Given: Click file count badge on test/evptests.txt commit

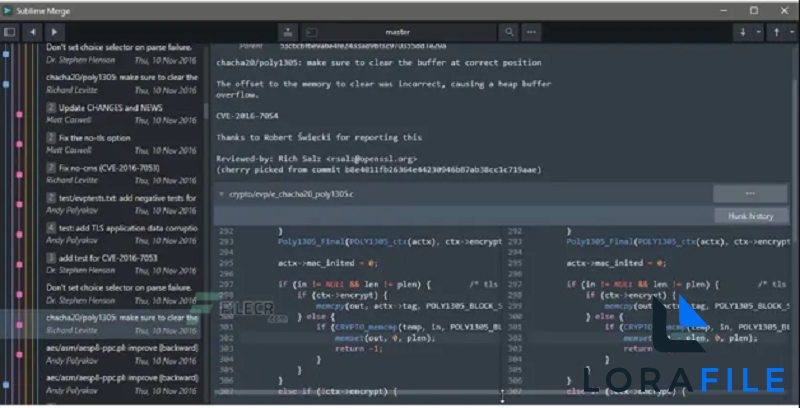Looking at the screenshot, I should (51, 198).
